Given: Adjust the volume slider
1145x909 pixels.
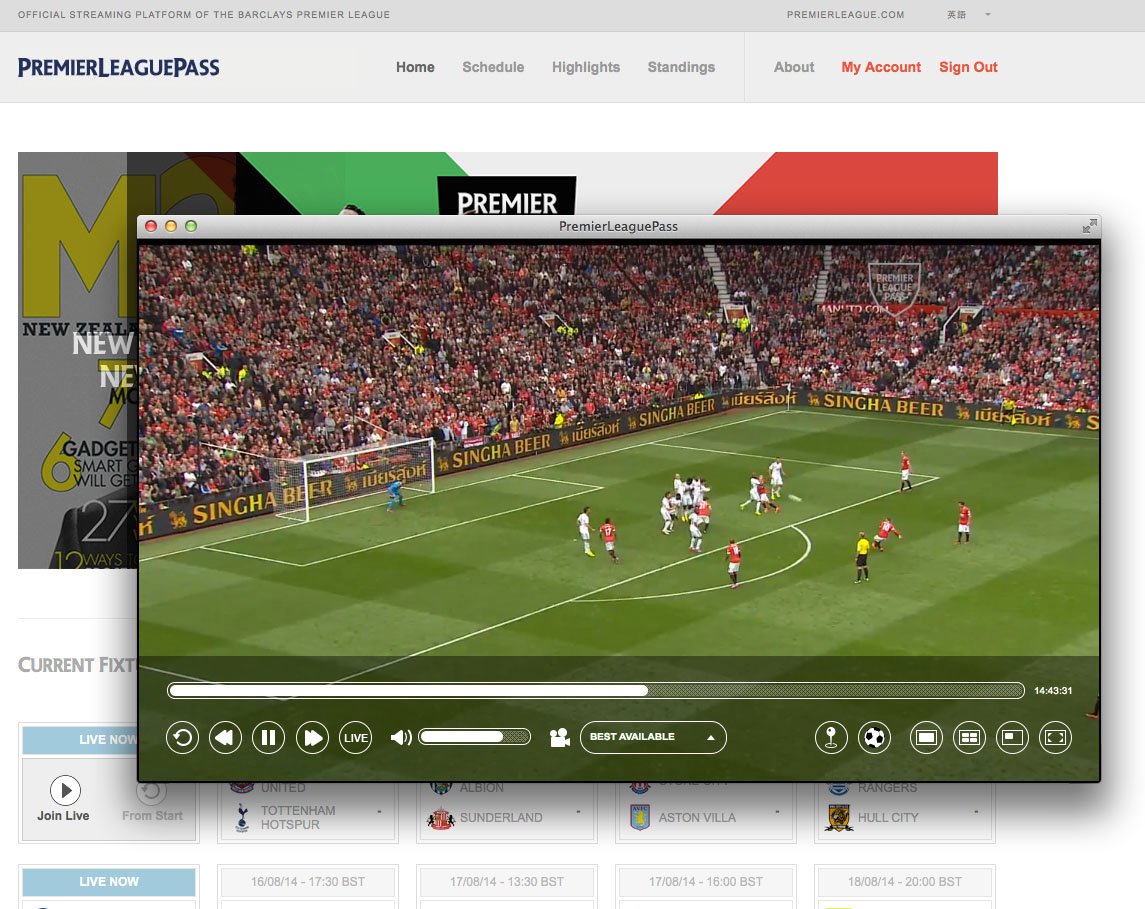Looking at the screenshot, I should (x=475, y=737).
